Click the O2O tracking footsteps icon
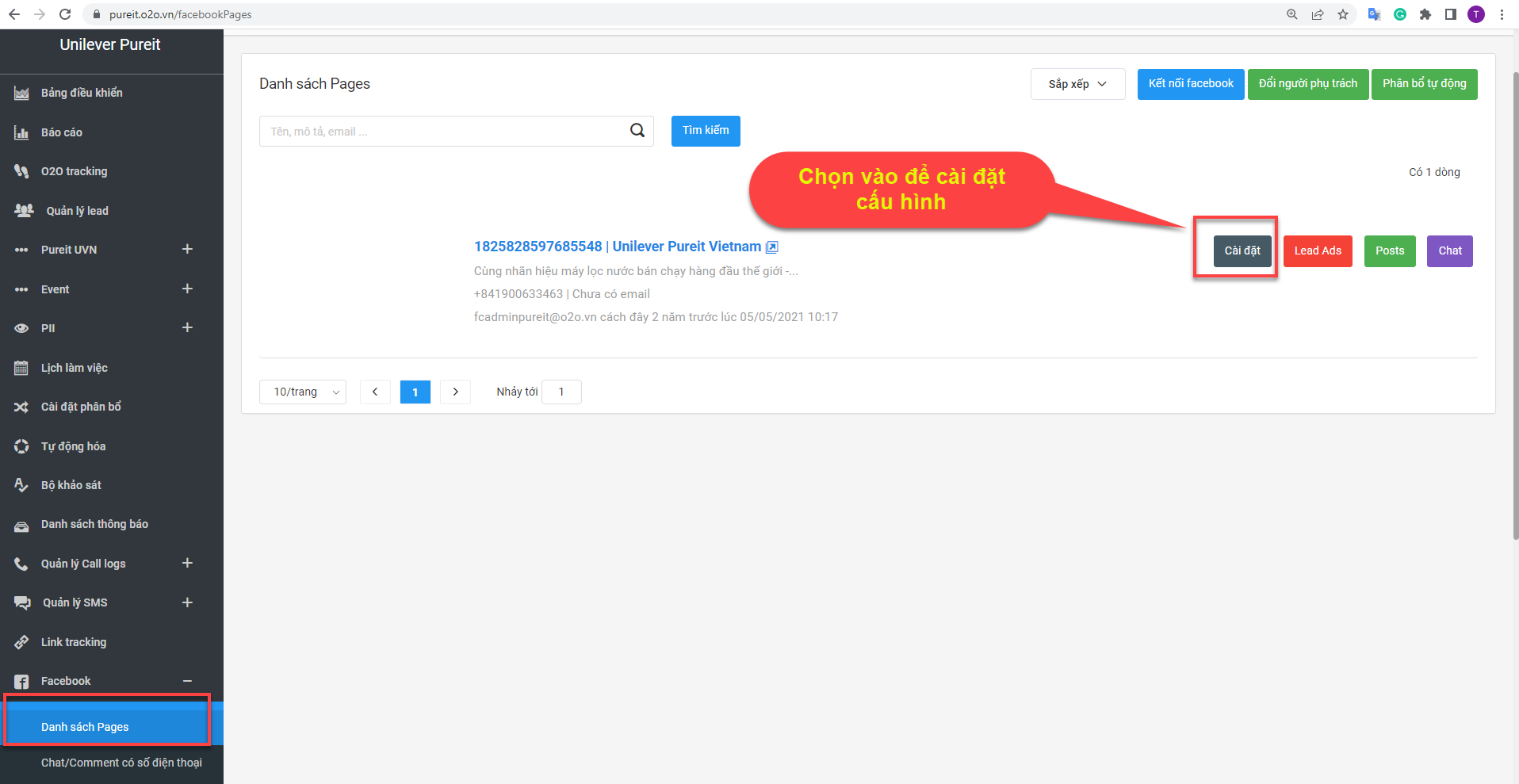The image size is (1519, 784). (21, 171)
